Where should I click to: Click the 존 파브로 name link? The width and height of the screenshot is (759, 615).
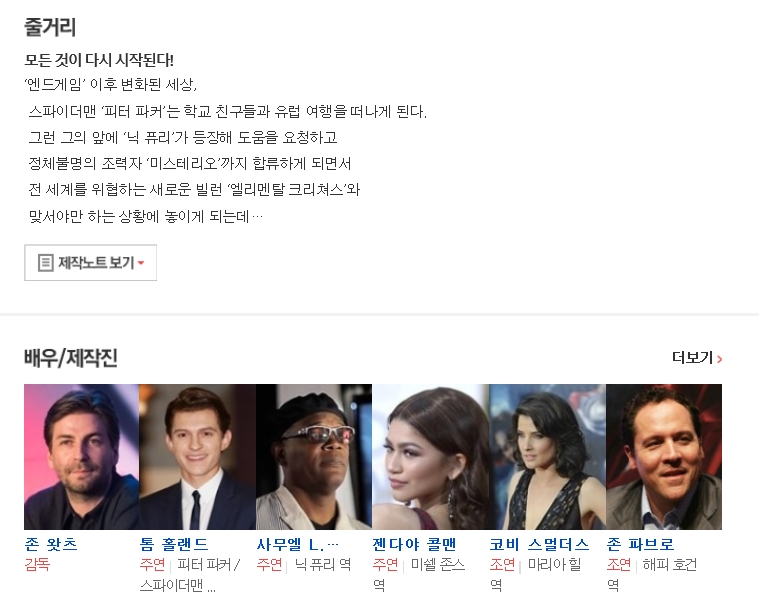(x=640, y=544)
